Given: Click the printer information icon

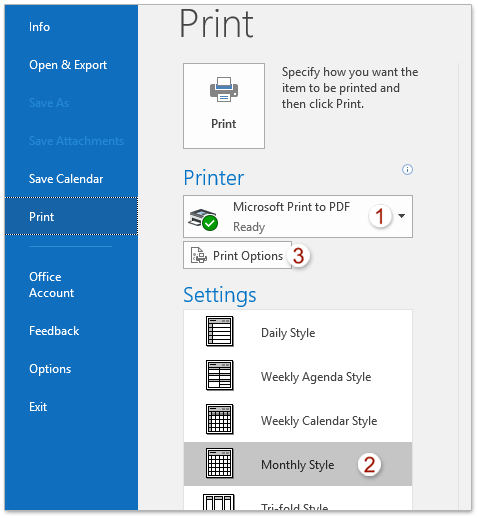Looking at the screenshot, I should click(407, 169).
